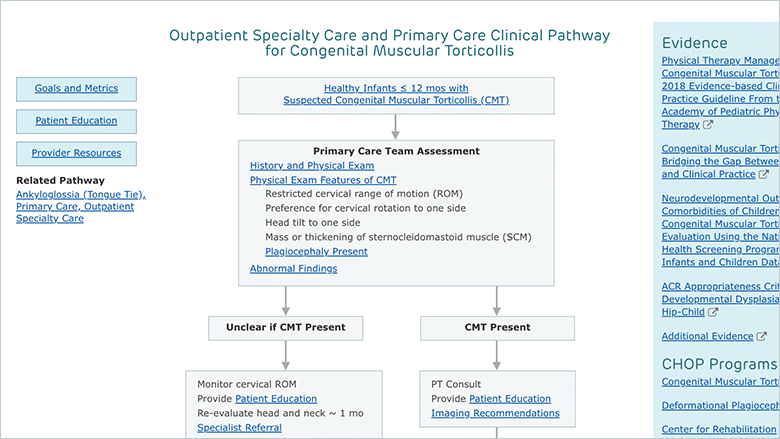Click external-link icon beside Additional Evidence

click(x=761, y=337)
